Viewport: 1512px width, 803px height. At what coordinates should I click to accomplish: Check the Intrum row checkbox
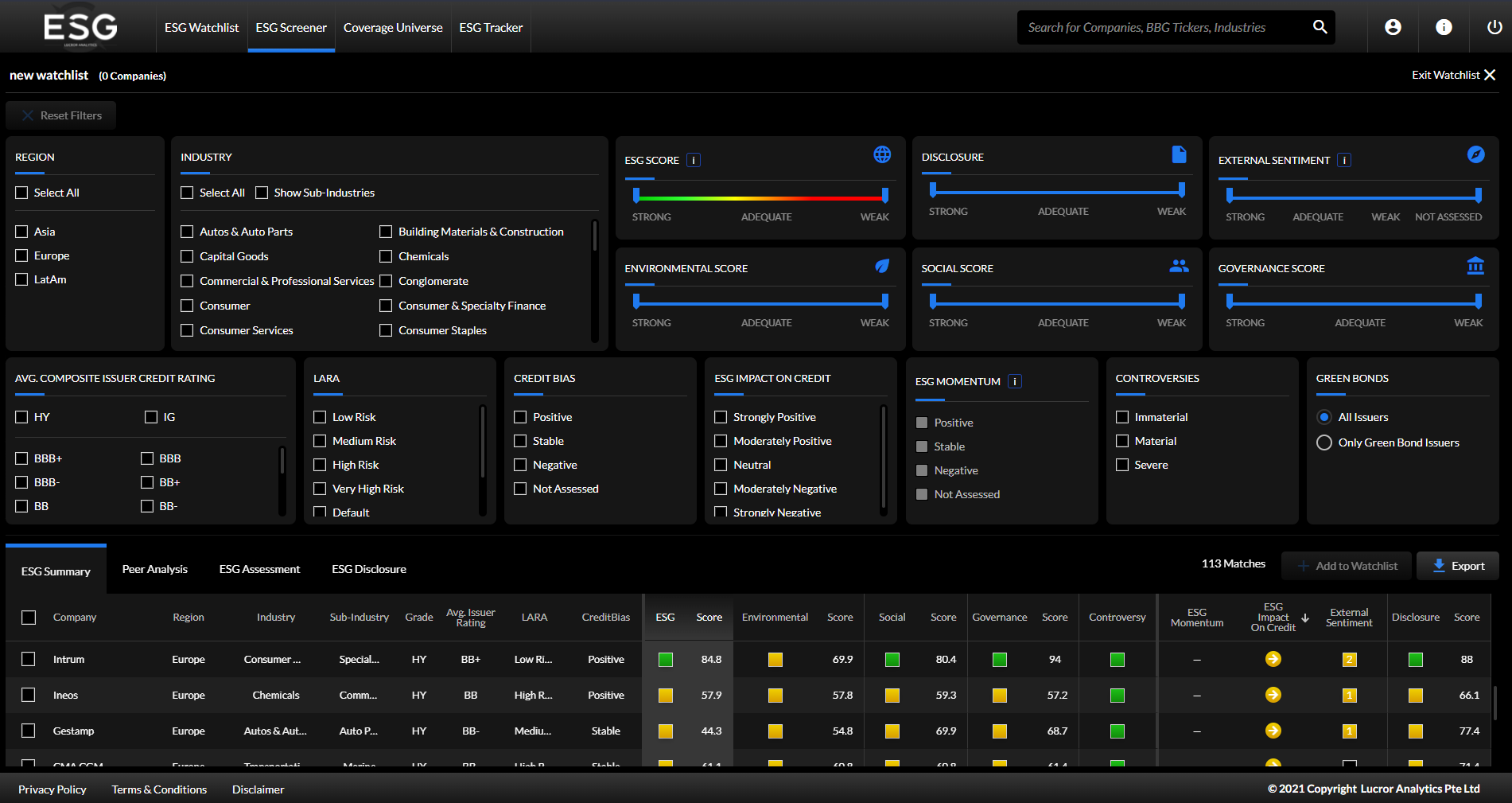click(29, 659)
